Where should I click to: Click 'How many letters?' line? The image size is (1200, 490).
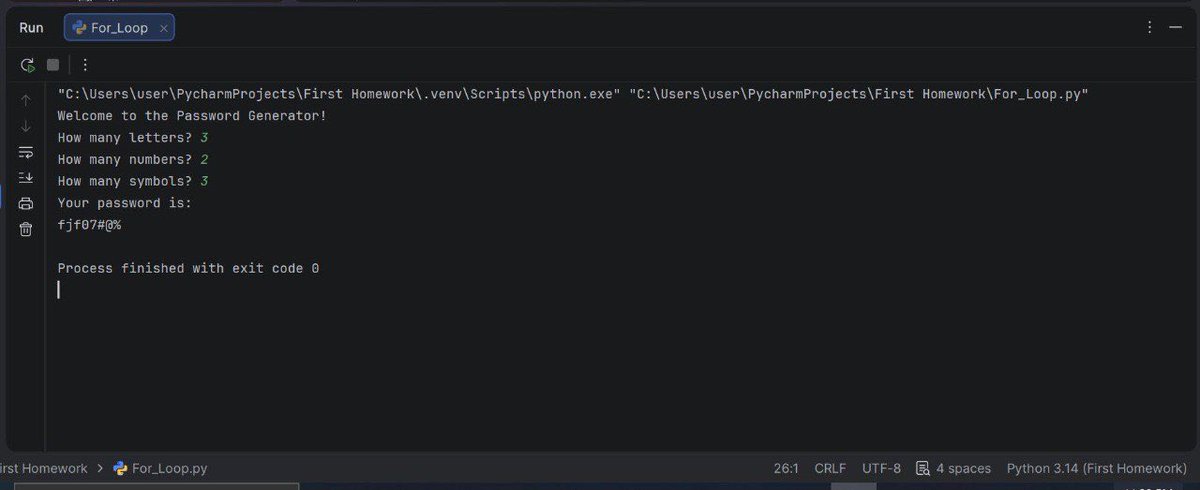click(x=132, y=138)
